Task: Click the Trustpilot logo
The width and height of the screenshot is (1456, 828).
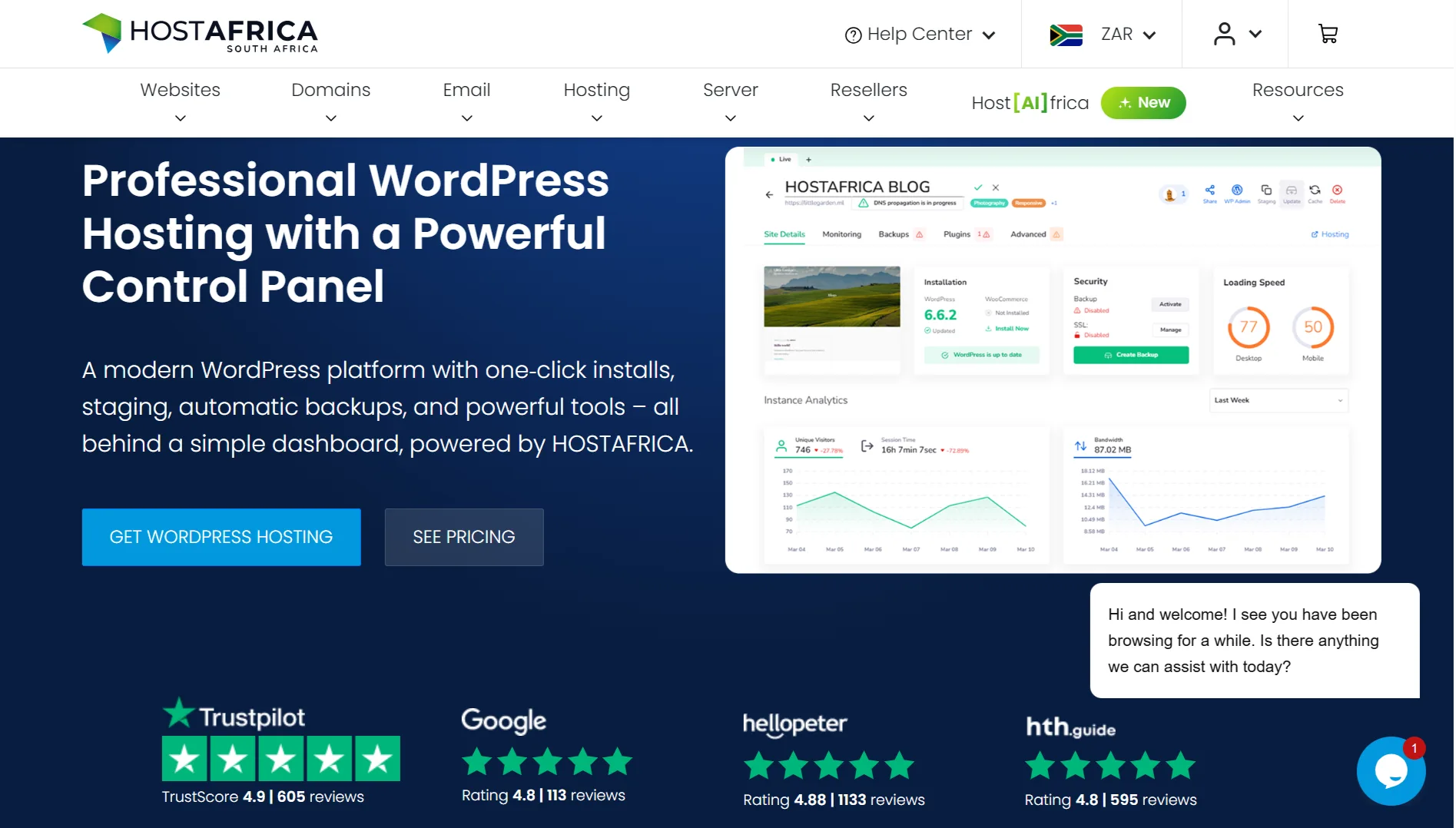Action: click(x=234, y=714)
